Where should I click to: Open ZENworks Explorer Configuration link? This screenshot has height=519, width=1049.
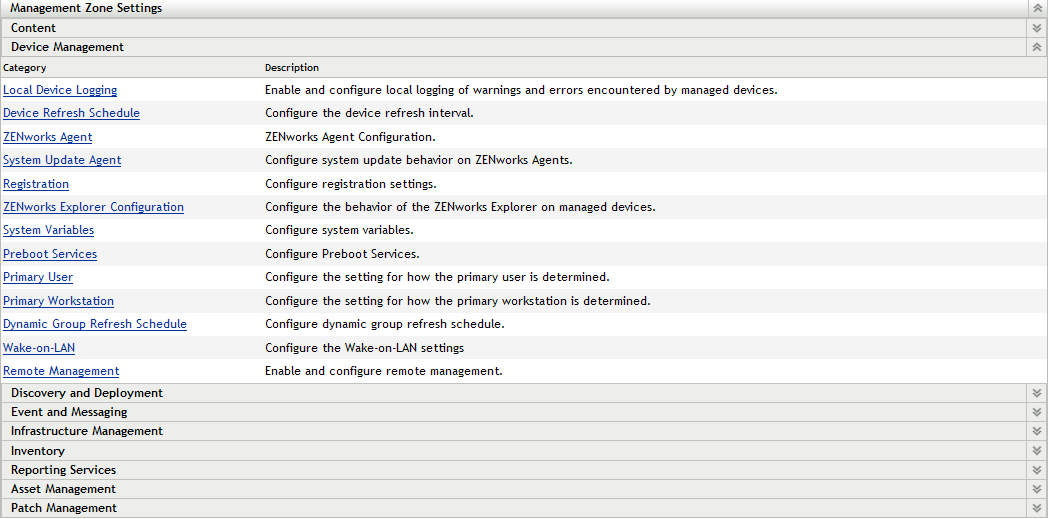click(x=93, y=207)
